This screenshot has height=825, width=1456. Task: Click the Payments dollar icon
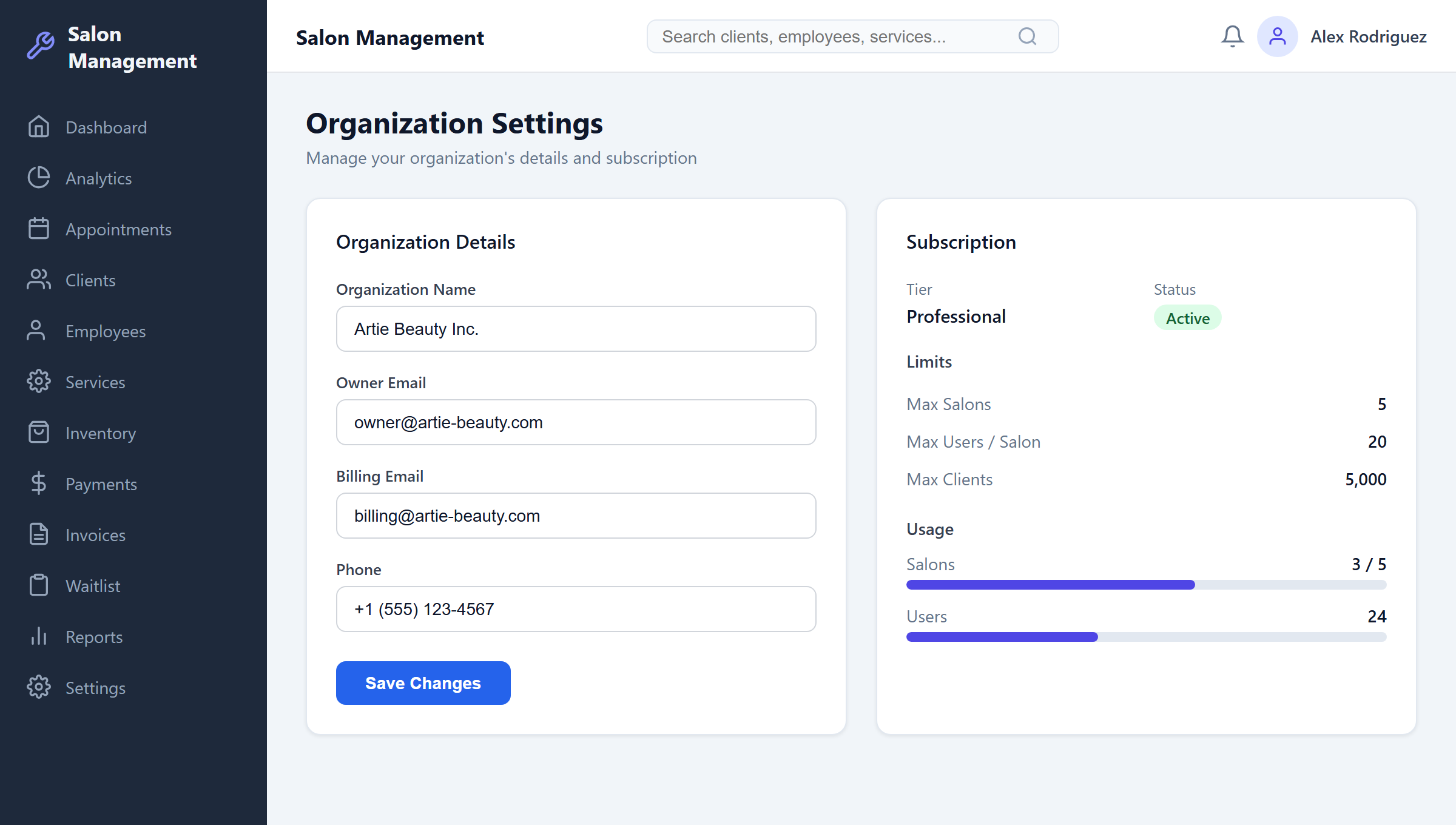39,483
